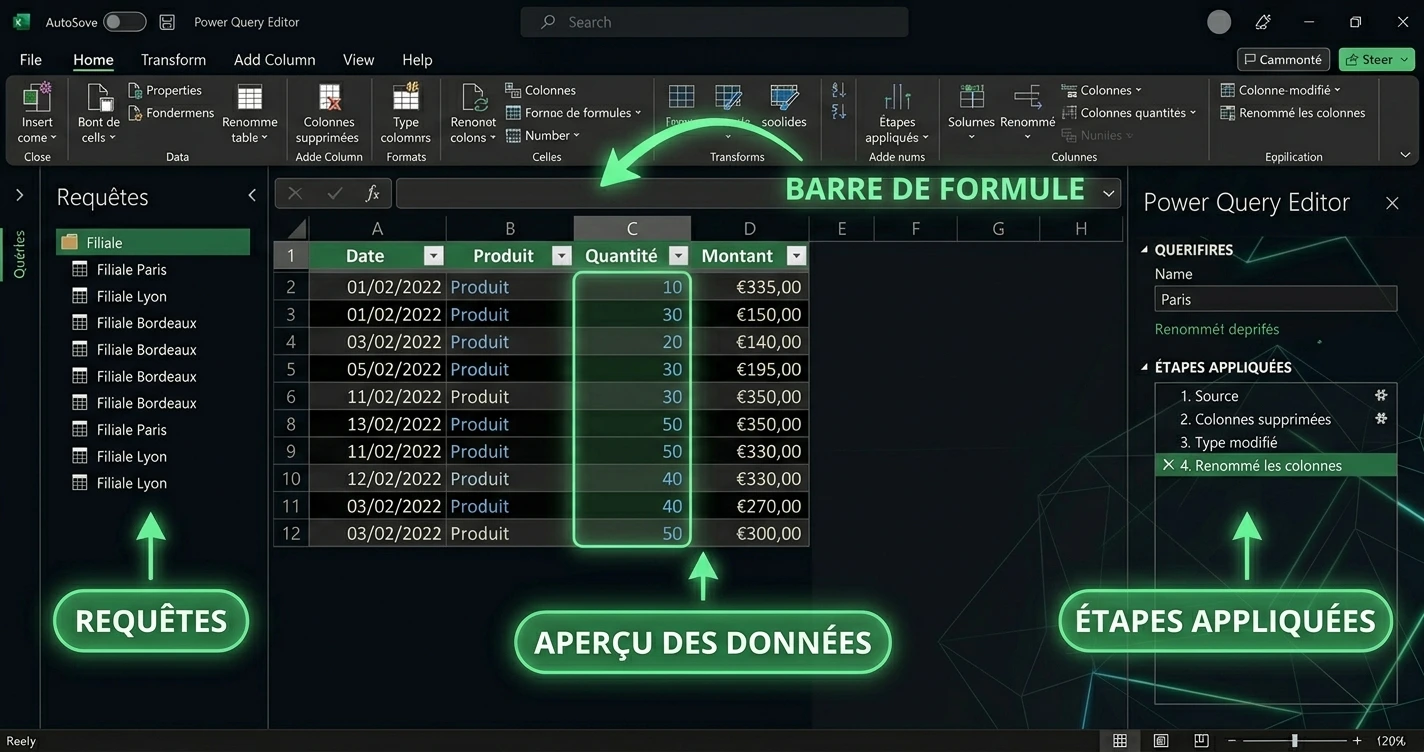The width and height of the screenshot is (1424, 752).
Task: Collapse the ÉTAPES APPLIQUÉES section
Action: pos(1145,367)
